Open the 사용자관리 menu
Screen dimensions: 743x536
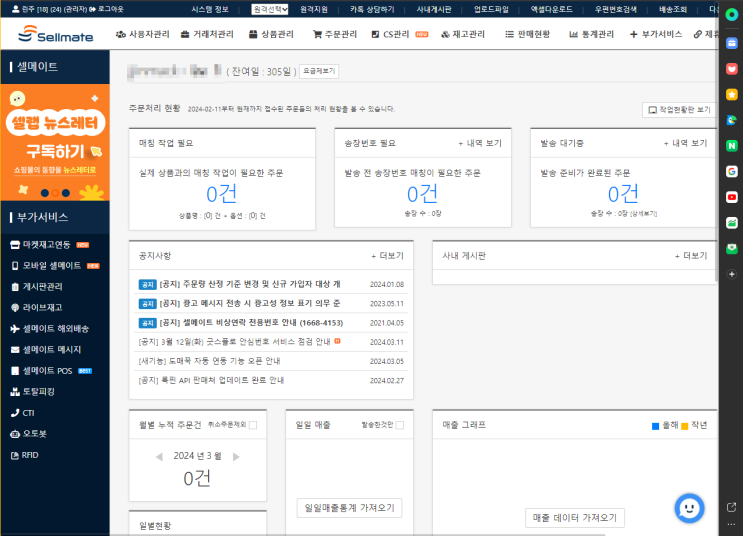(143, 34)
